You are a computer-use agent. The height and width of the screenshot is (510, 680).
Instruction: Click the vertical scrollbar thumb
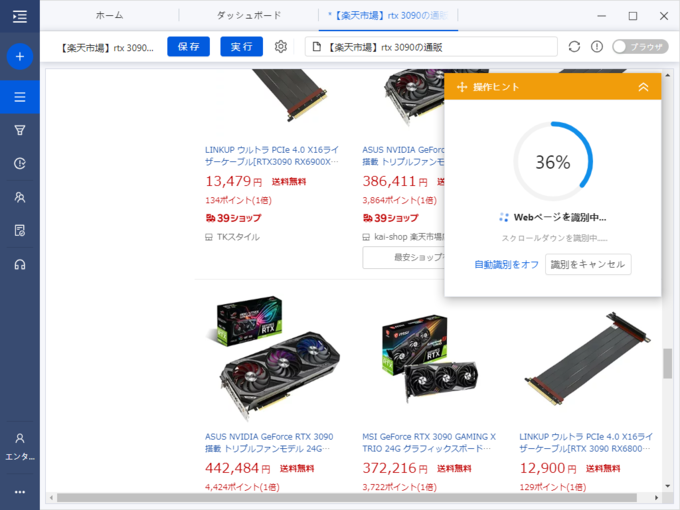tap(667, 363)
